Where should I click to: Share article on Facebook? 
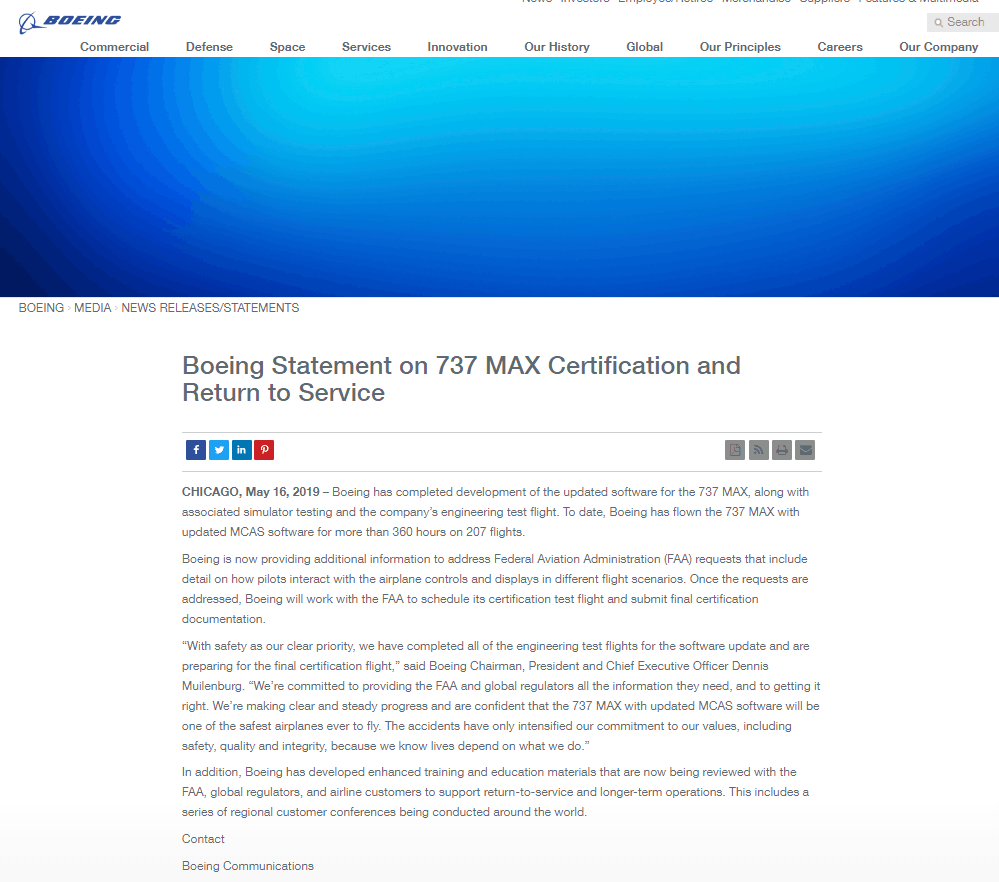(196, 450)
